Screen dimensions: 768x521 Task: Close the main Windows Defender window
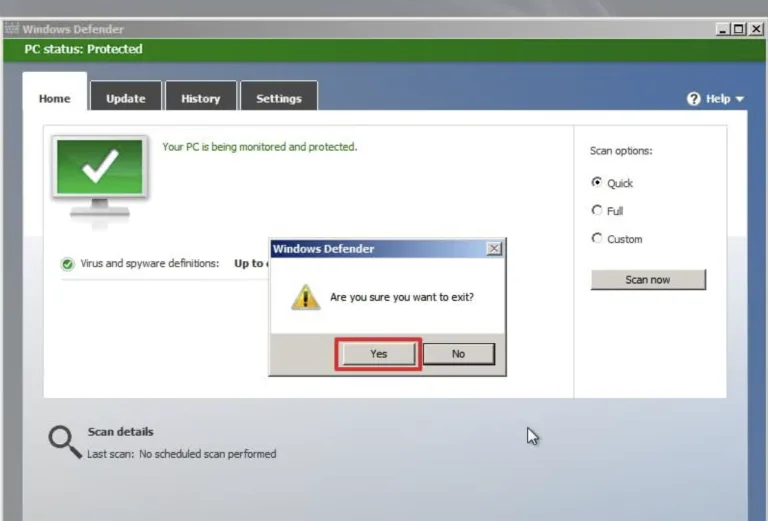click(756, 29)
